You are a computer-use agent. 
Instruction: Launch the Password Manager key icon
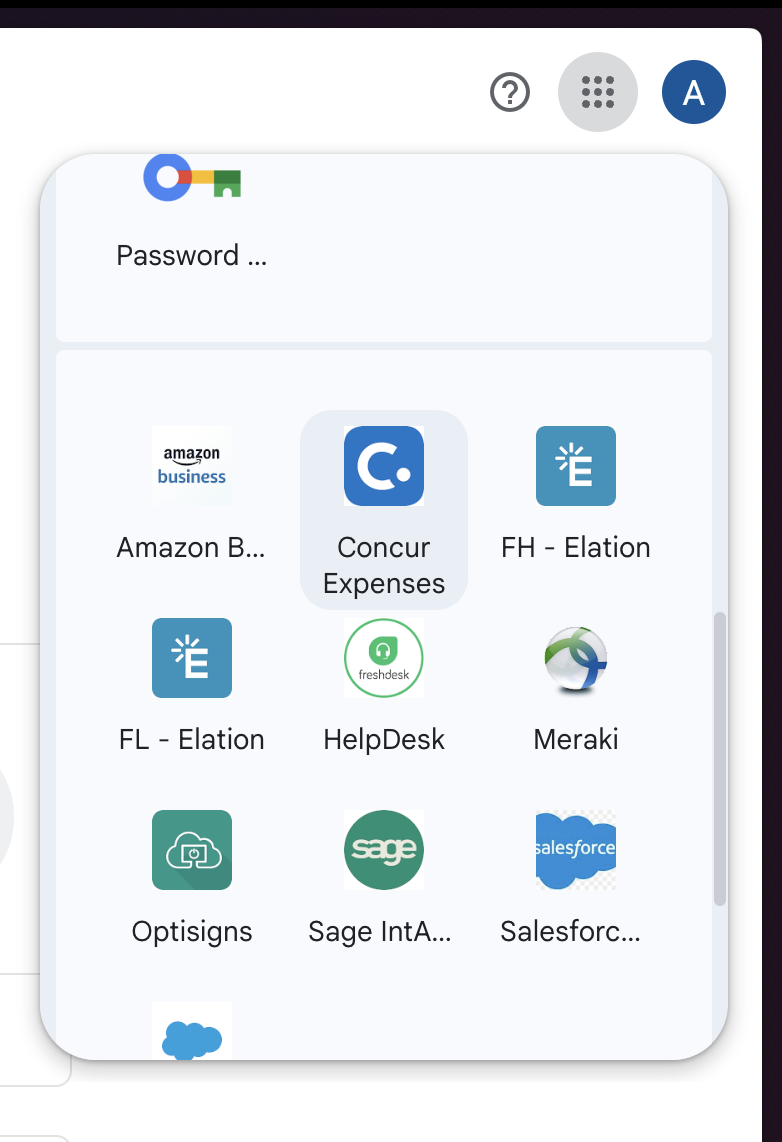tap(192, 177)
